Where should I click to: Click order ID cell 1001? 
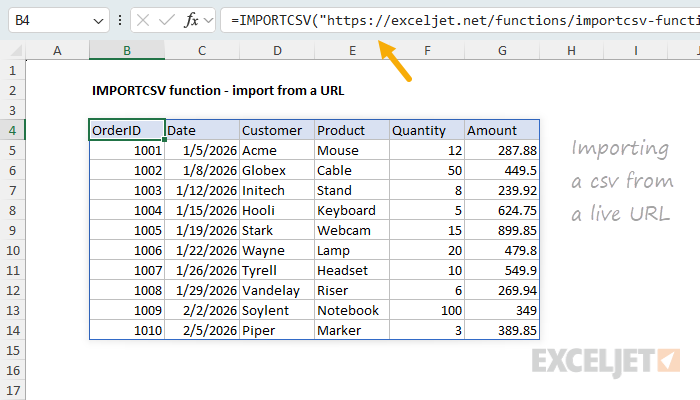tap(127, 150)
